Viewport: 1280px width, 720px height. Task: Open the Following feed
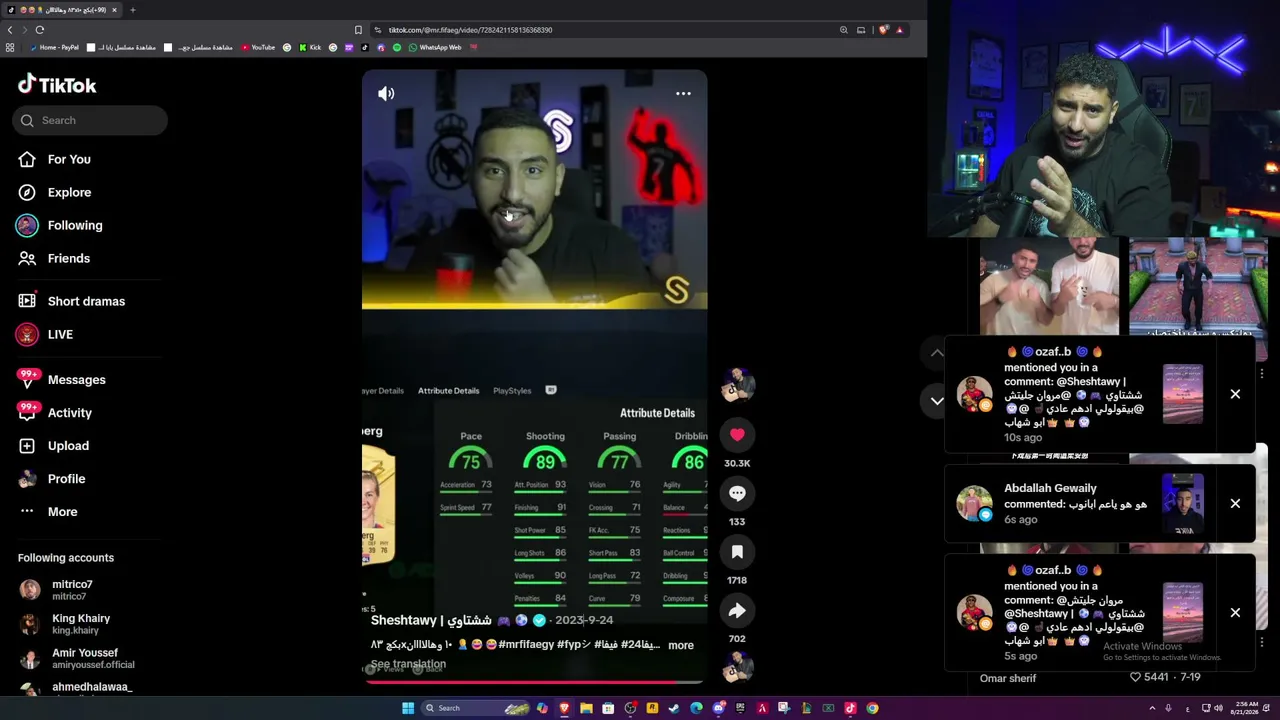[x=75, y=225]
